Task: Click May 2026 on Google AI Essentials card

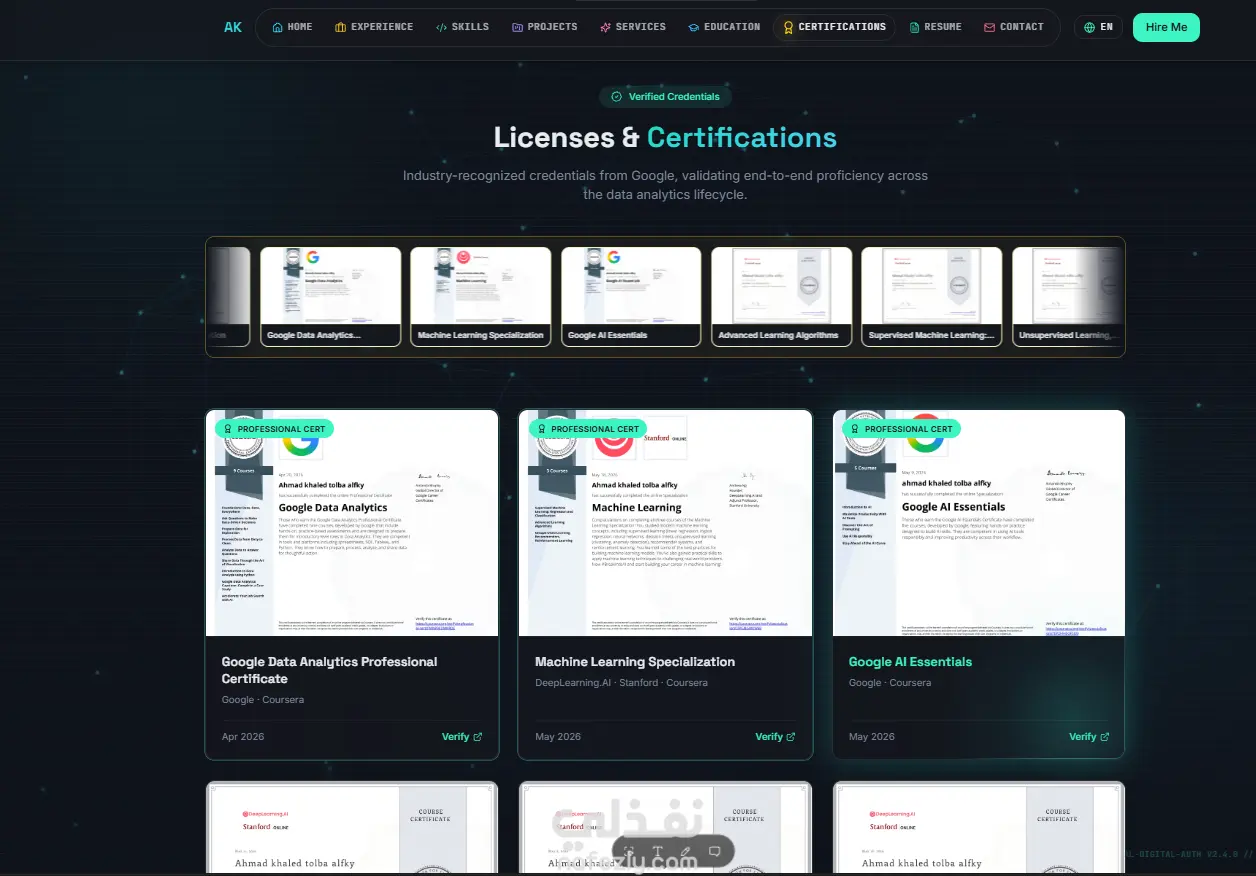Action: (x=872, y=737)
